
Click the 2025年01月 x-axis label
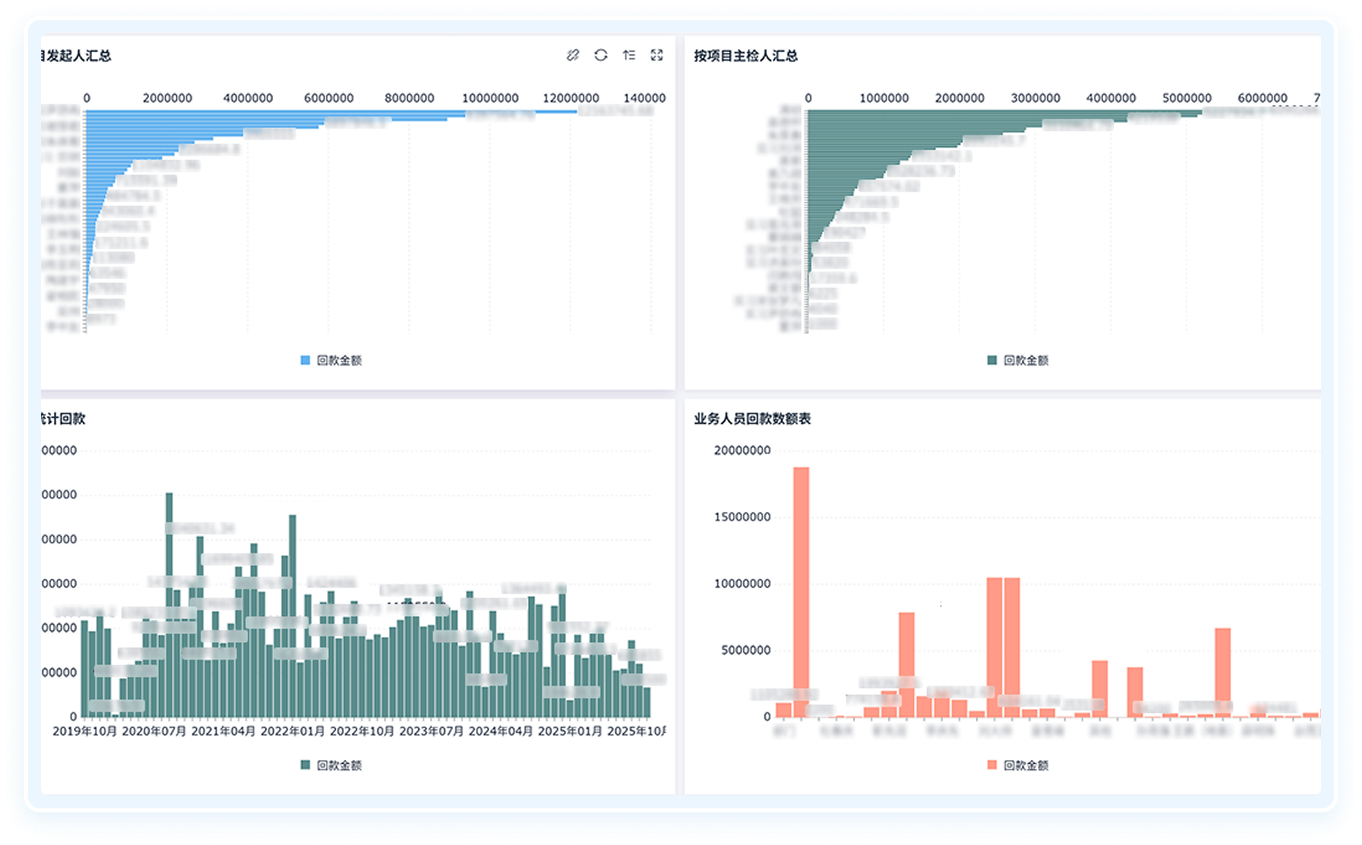tap(570, 732)
